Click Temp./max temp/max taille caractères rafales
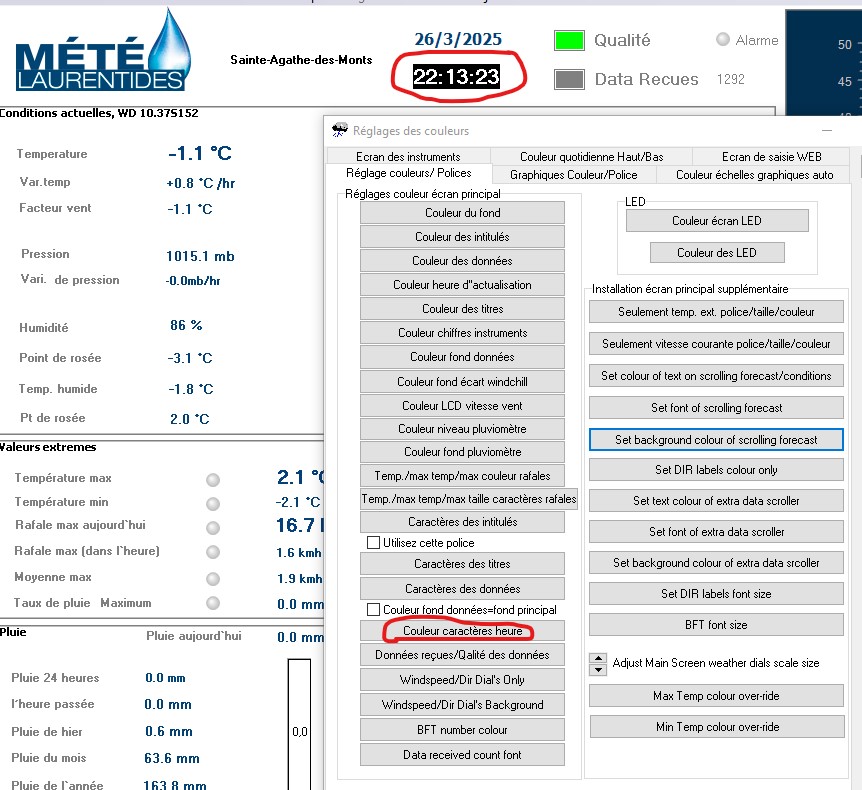The height and width of the screenshot is (790, 862). click(x=469, y=499)
